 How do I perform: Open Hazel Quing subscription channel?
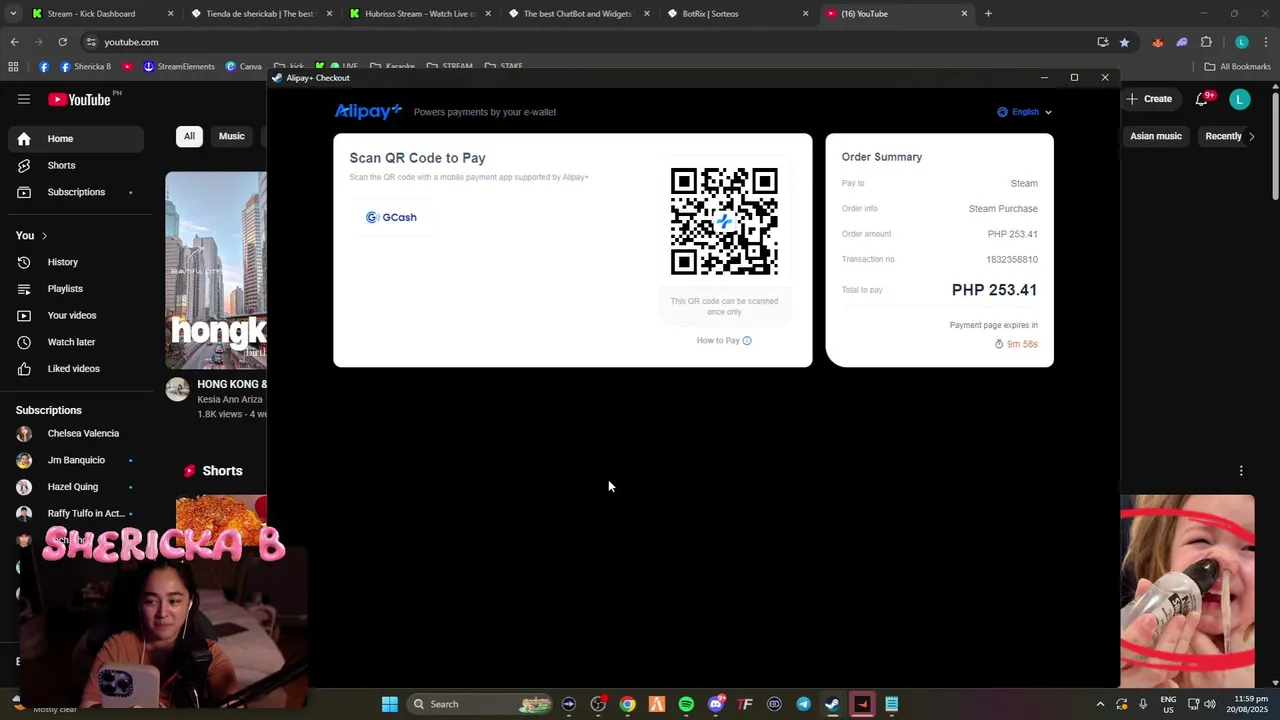point(76,487)
